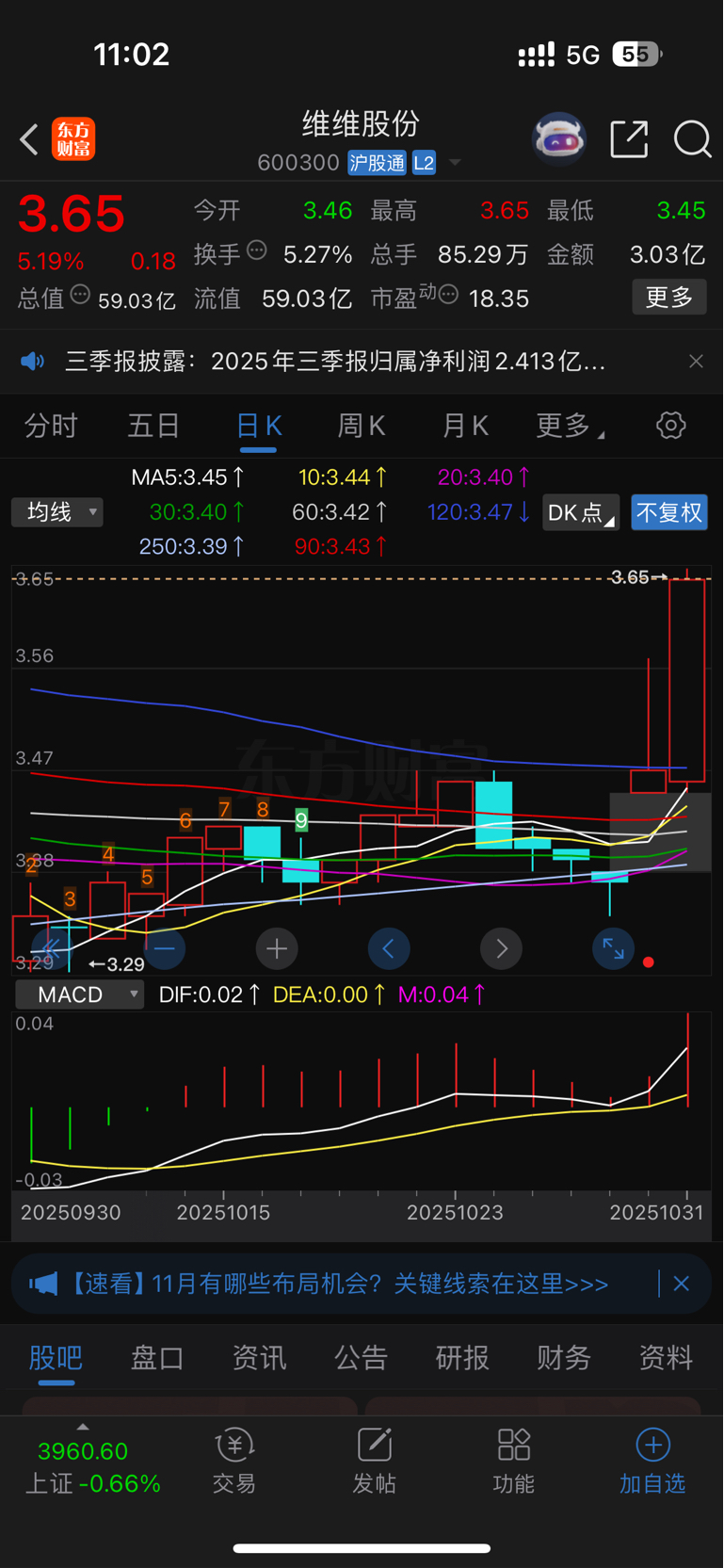Tap the news speaker icon
Screen dimensions: 724x1568
[x=33, y=362]
